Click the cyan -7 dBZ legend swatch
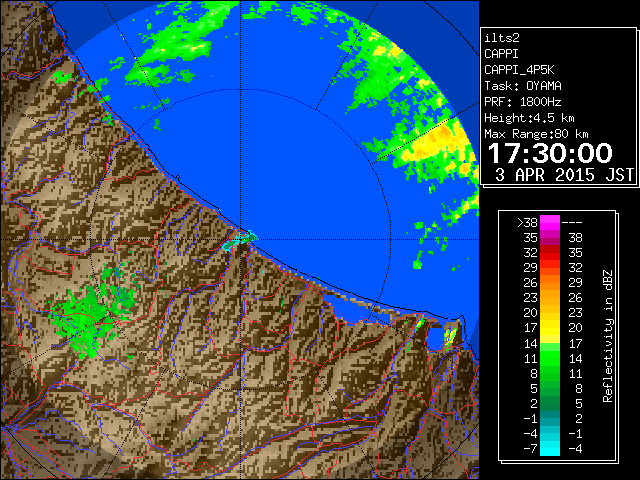 point(550,449)
